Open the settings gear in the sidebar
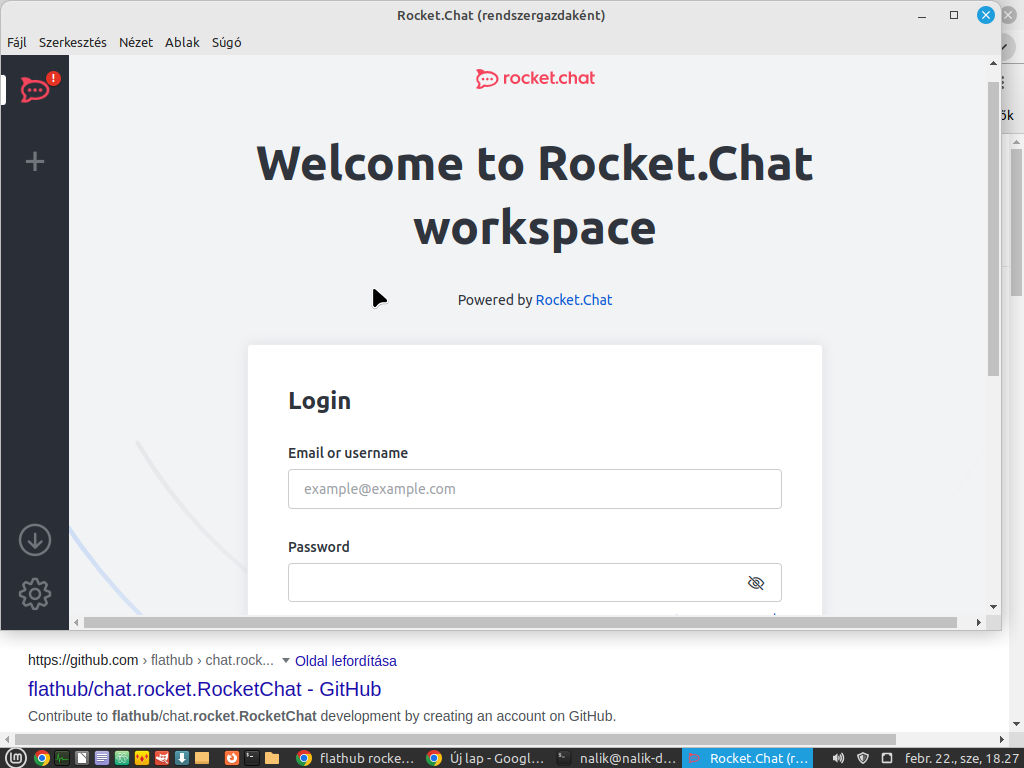 coord(35,594)
